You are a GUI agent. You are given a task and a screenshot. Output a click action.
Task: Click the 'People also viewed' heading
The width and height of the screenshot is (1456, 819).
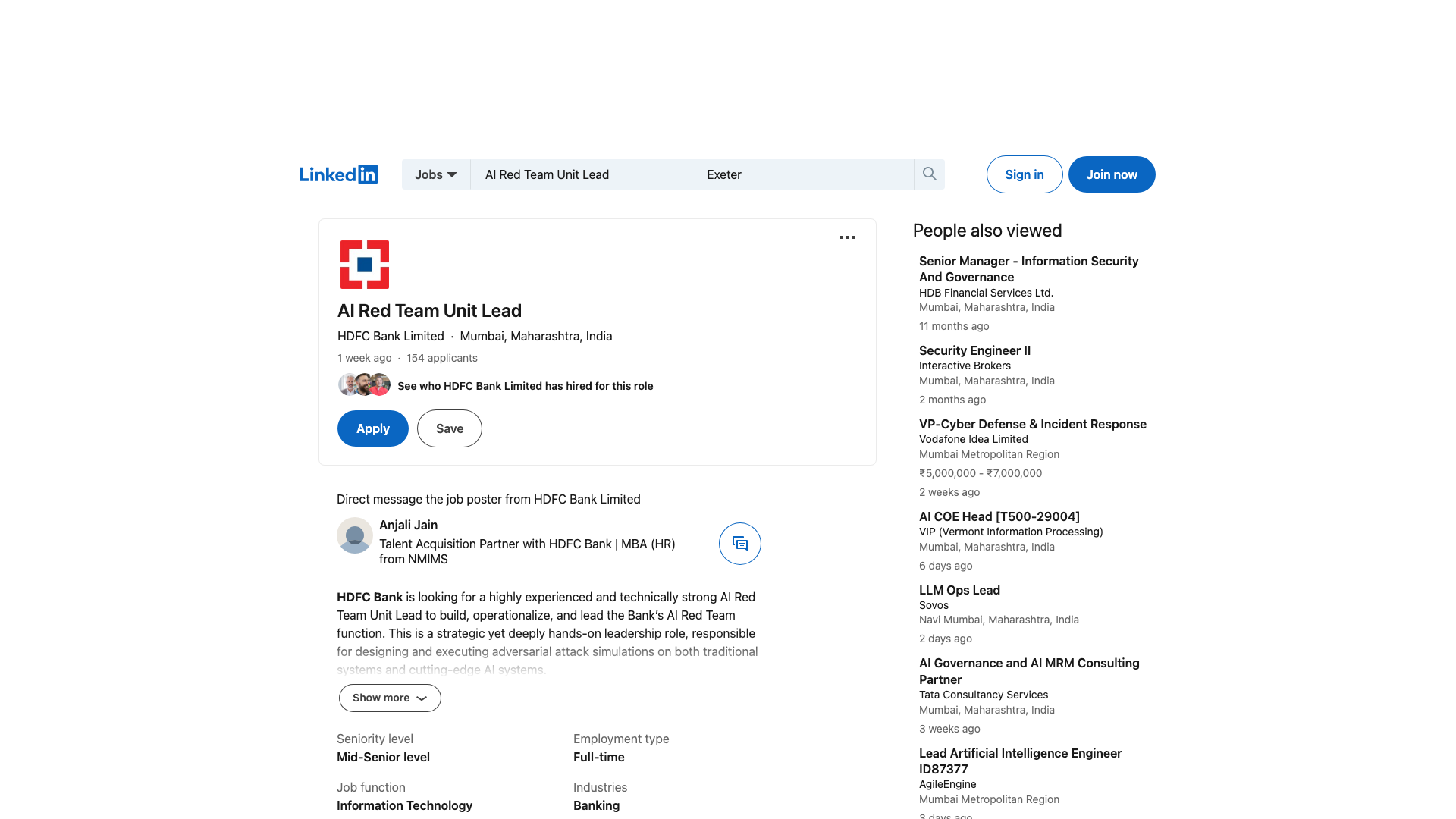(987, 231)
